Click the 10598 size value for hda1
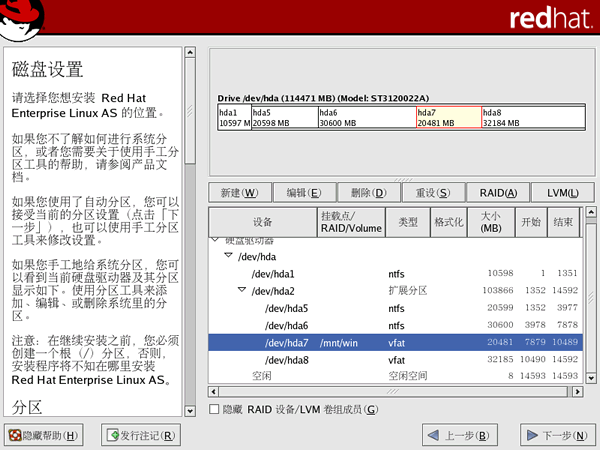600x450 pixels. click(x=500, y=273)
